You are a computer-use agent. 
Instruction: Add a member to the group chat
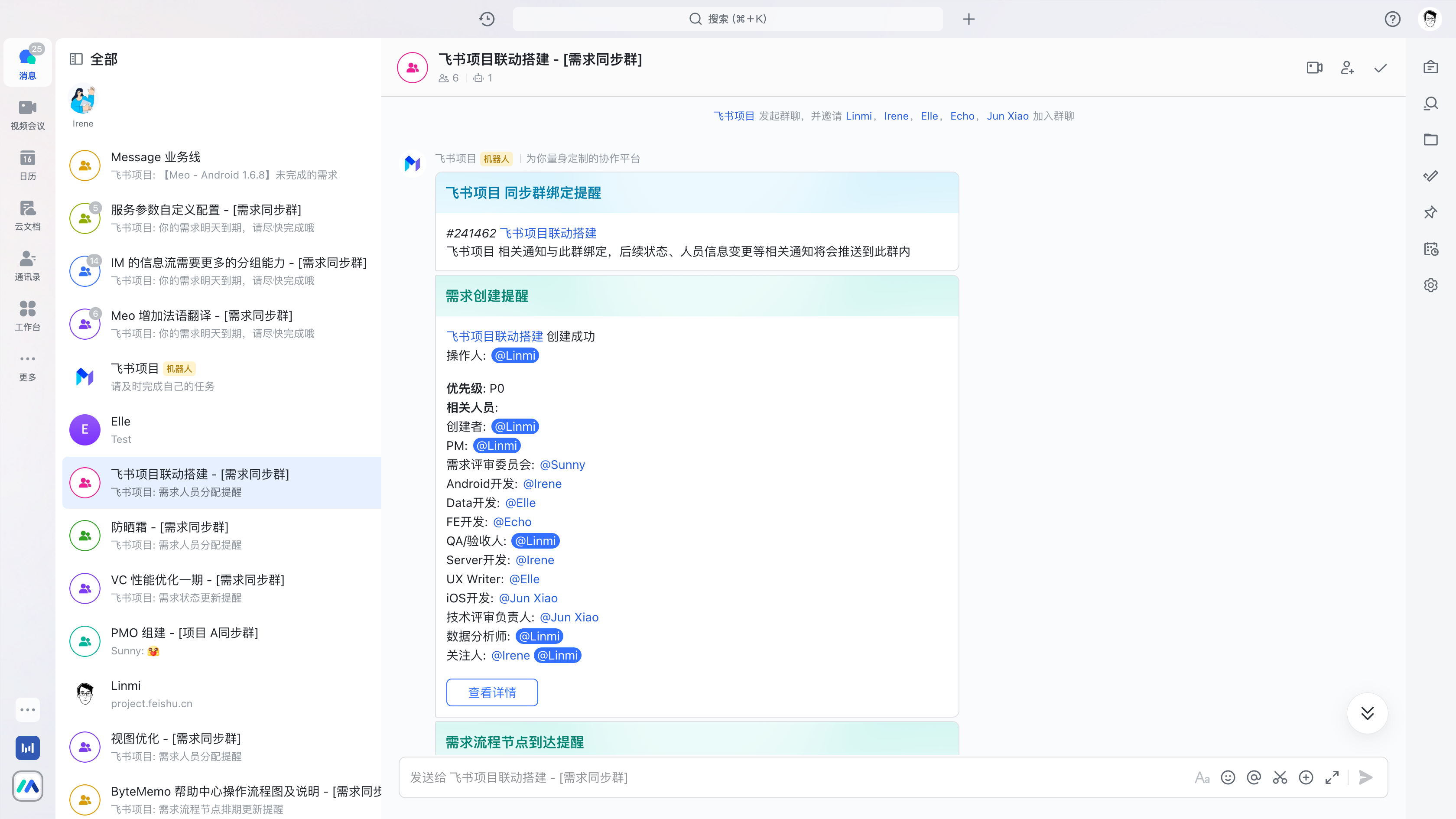point(1348,68)
